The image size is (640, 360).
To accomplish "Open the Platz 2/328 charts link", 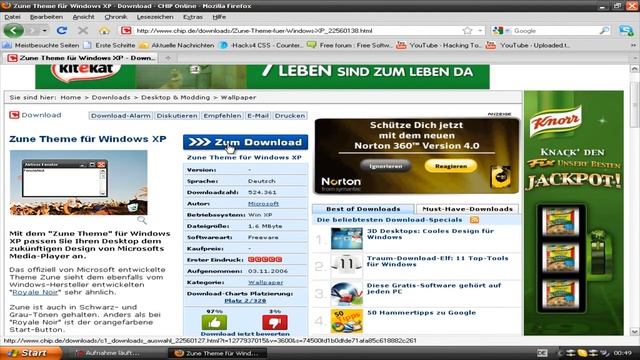I will (245, 301).
